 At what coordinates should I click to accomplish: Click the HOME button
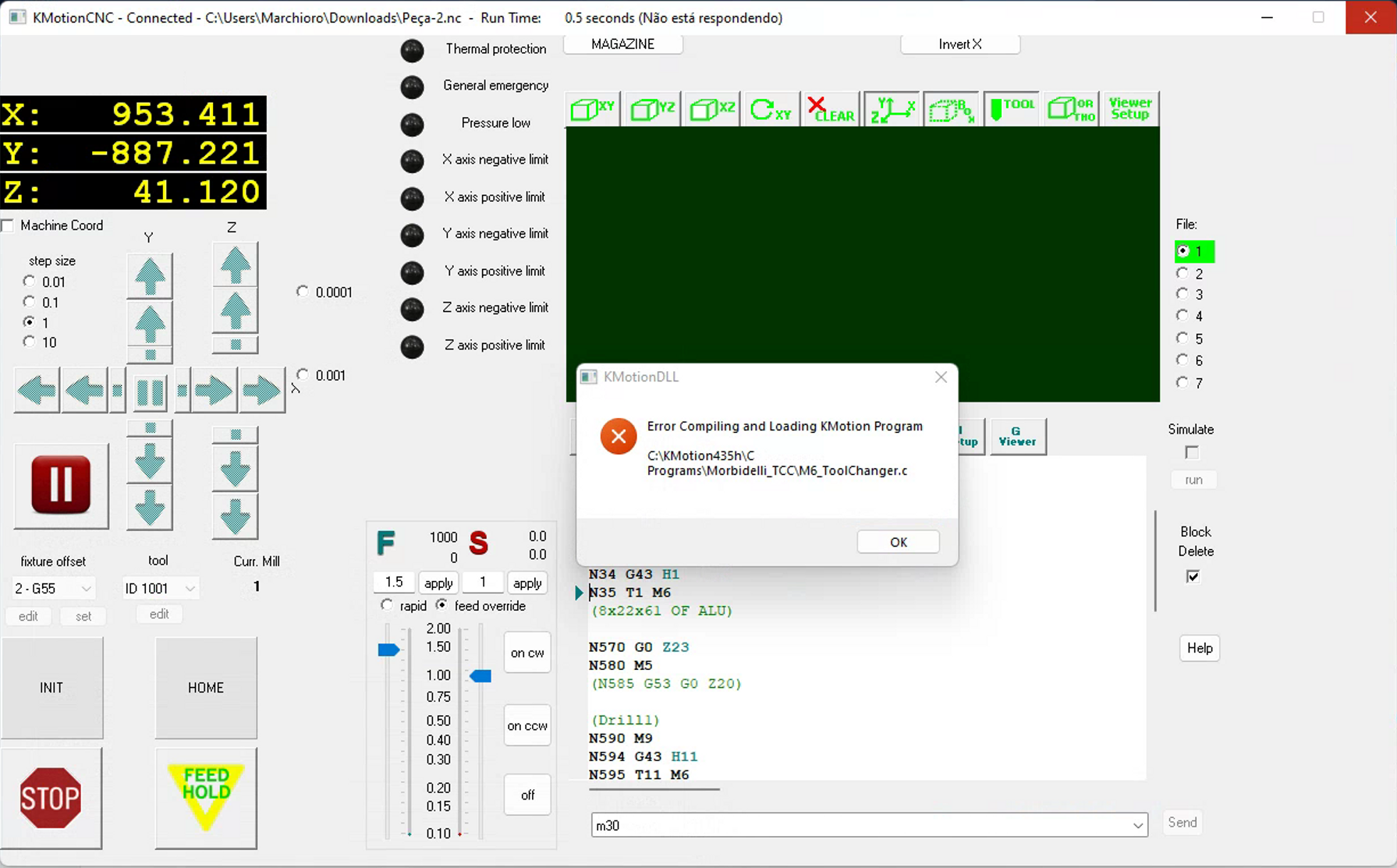pyautogui.click(x=206, y=688)
